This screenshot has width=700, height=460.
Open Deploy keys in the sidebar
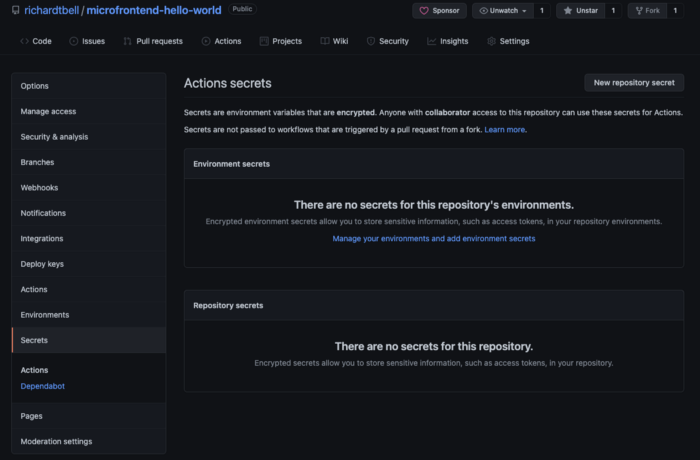coord(89,264)
